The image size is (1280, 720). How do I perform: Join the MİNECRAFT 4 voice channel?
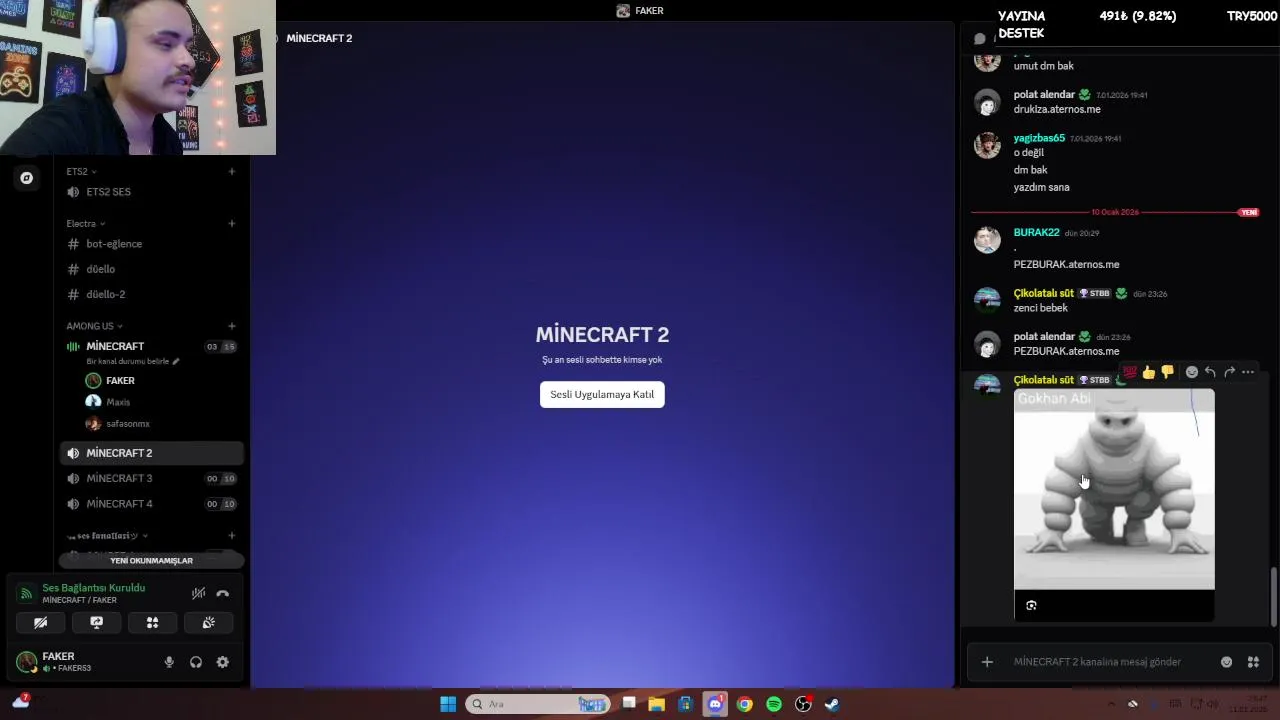point(151,504)
